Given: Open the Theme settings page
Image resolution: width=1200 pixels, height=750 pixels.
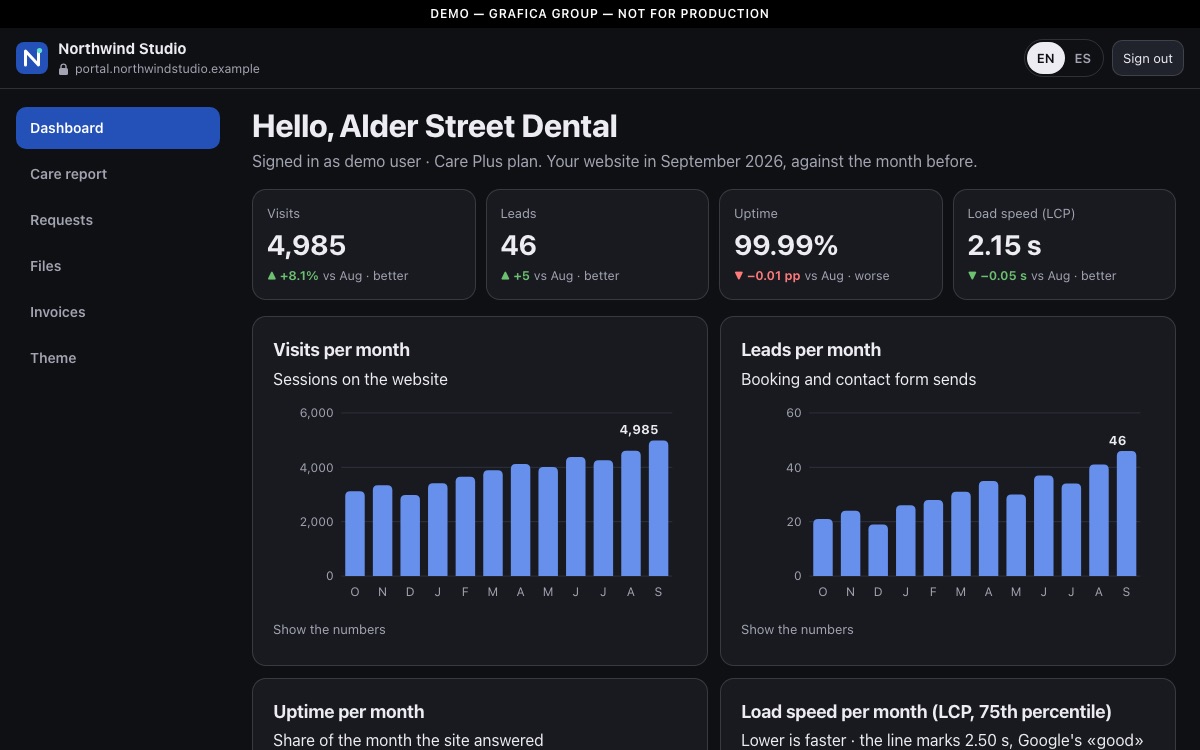Looking at the screenshot, I should pos(118,358).
